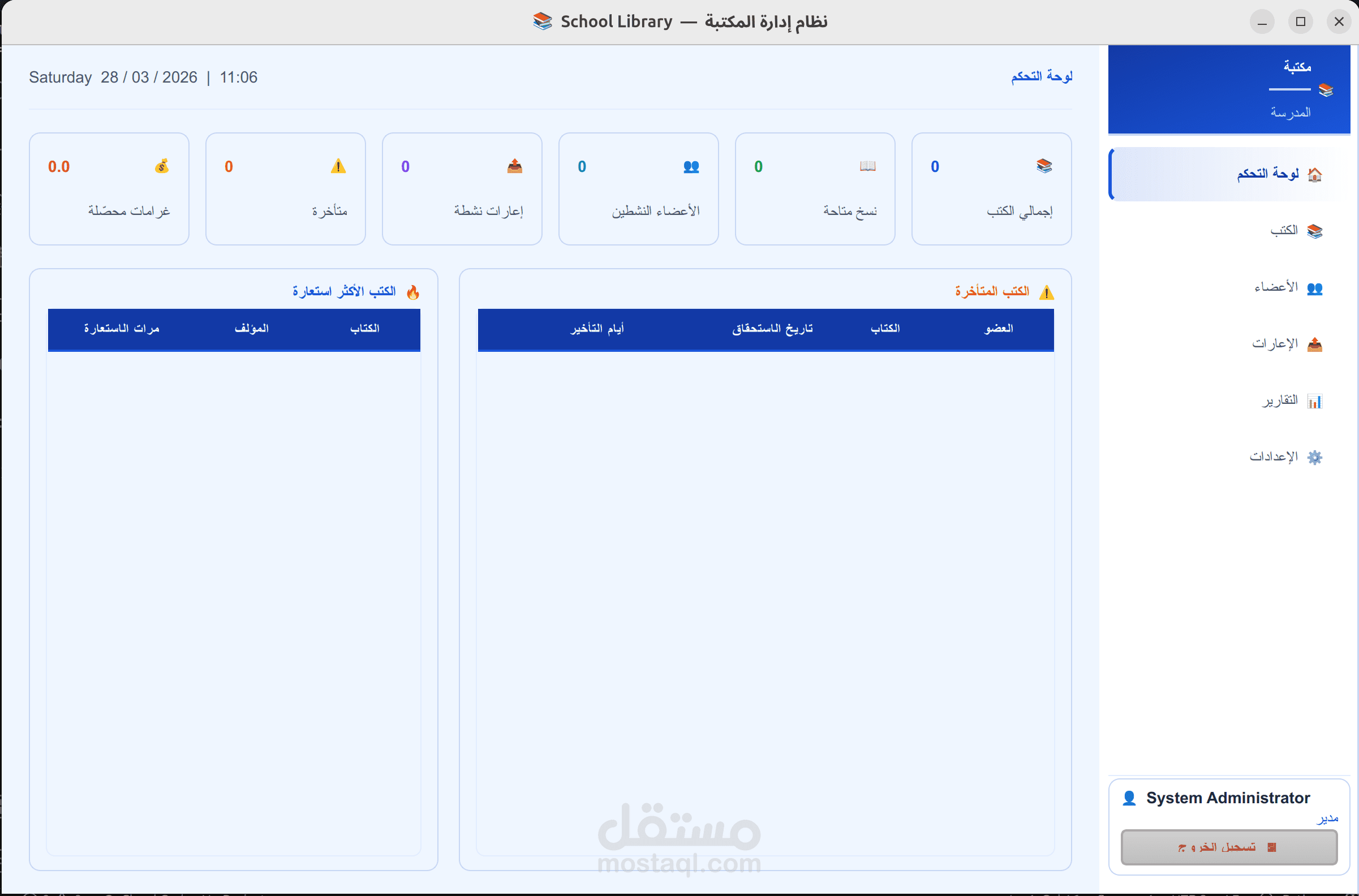Click the people icon for الأعضاء in sidebar
The image size is (1359, 896).
[1314, 288]
